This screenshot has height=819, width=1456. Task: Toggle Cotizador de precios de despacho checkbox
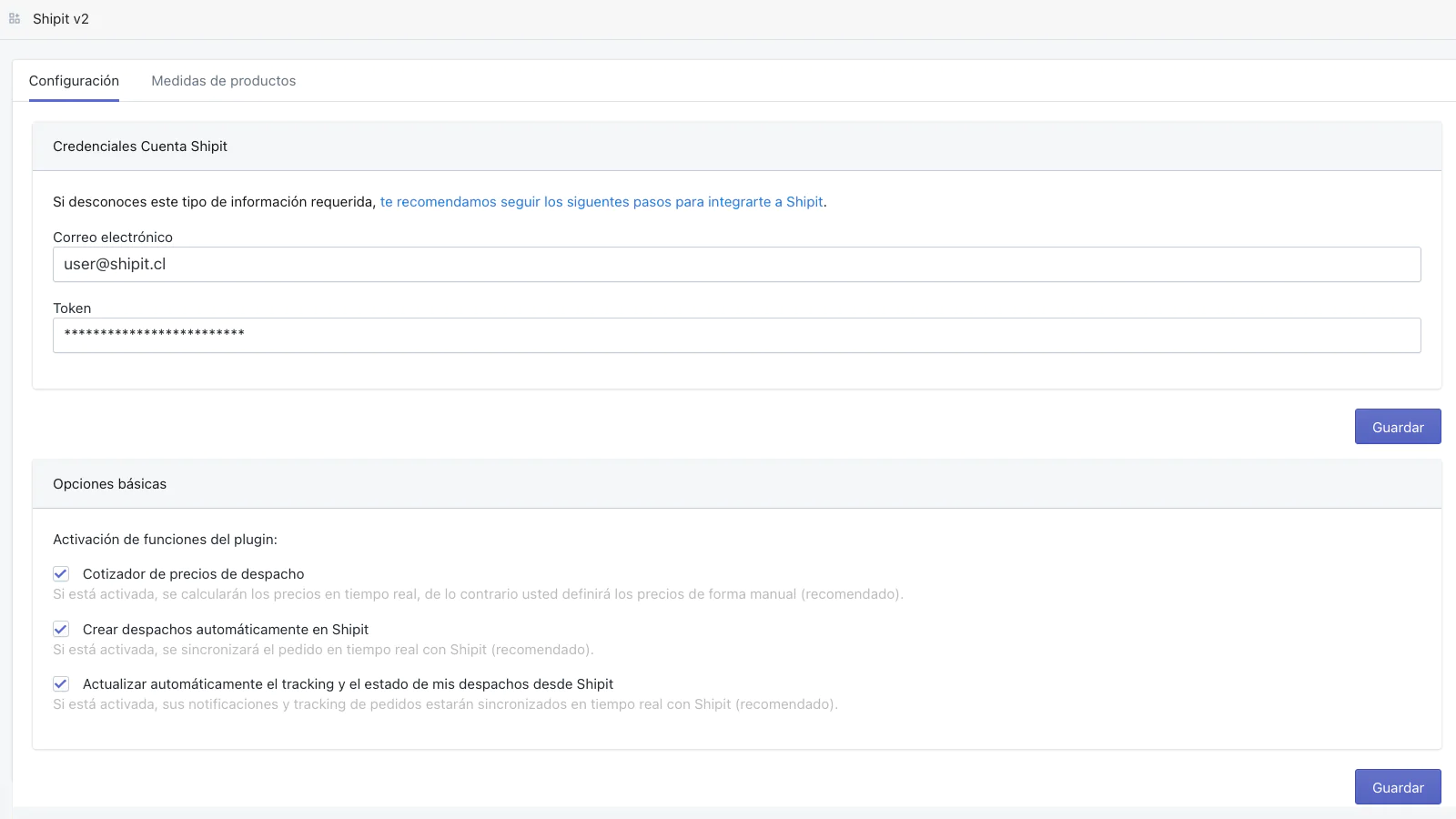pyautogui.click(x=61, y=574)
